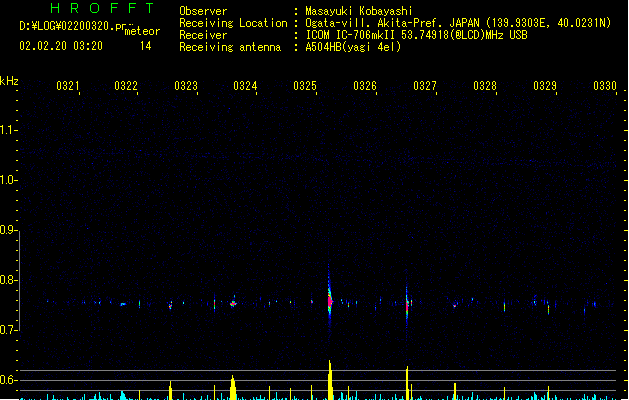Select the log file path D:¥LOG¥02200320.pr

tap(73, 26)
